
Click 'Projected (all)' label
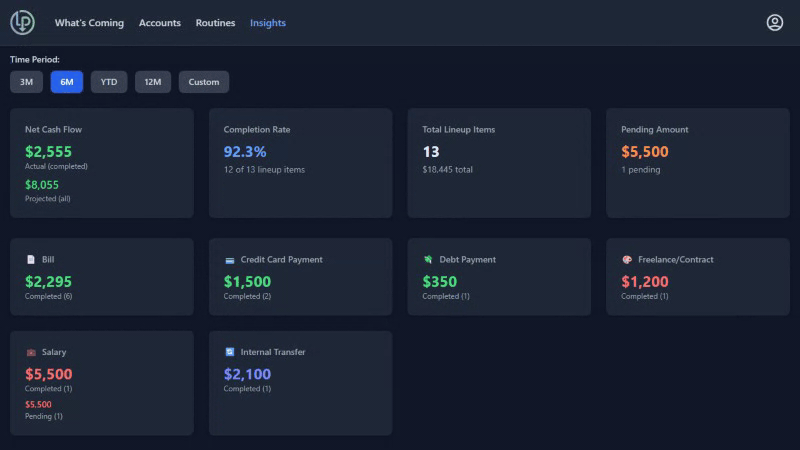[x=47, y=199]
